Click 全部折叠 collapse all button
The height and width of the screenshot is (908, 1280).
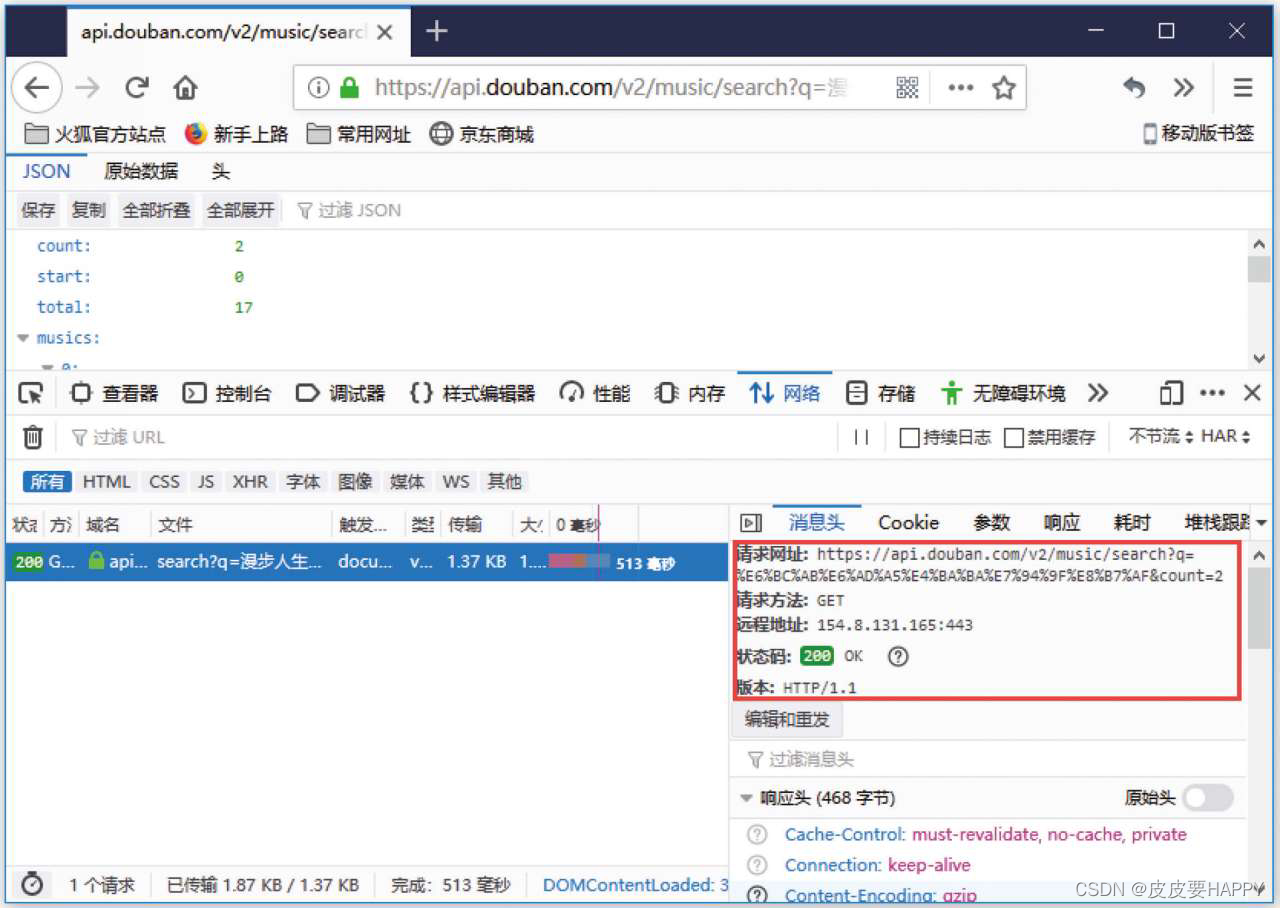click(156, 210)
